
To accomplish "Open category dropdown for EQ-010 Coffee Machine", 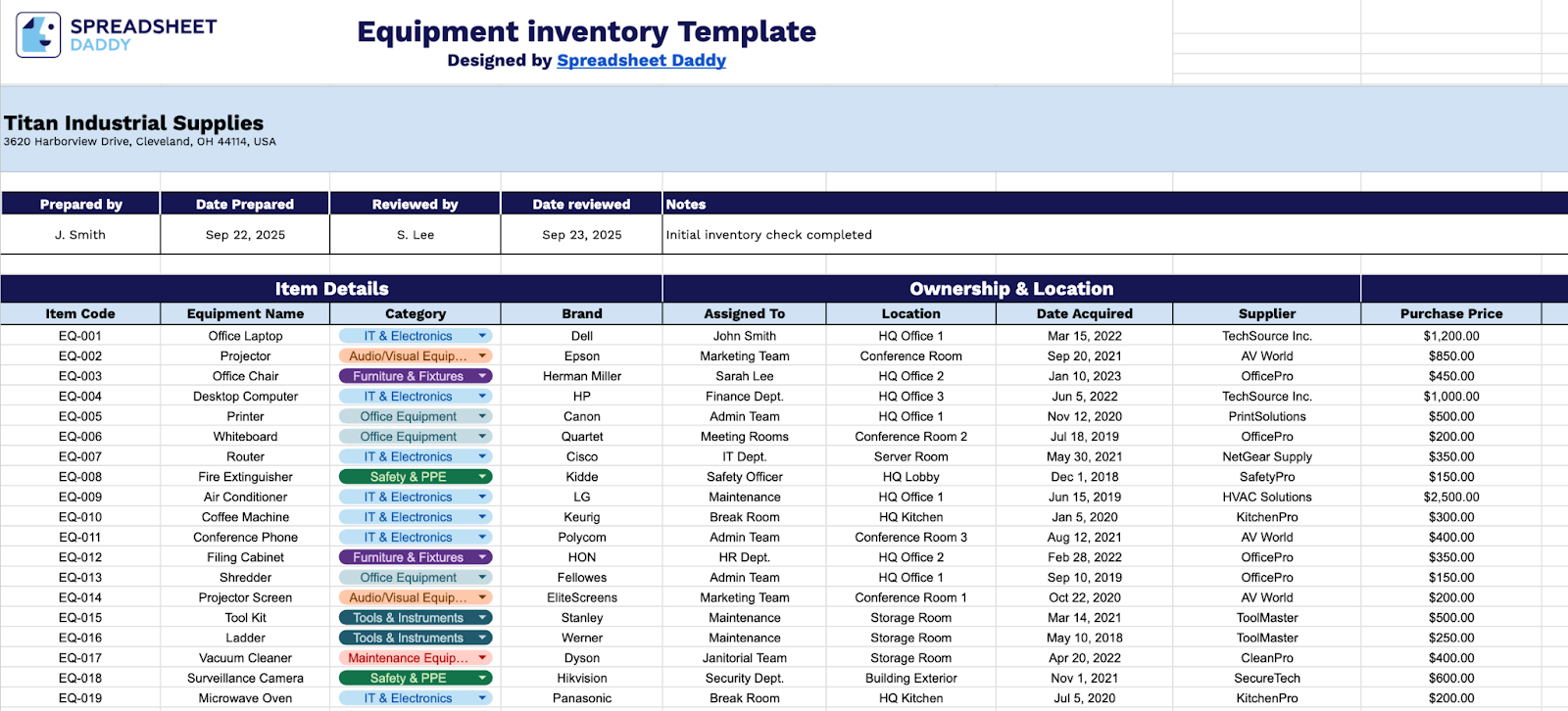I will 482,517.
